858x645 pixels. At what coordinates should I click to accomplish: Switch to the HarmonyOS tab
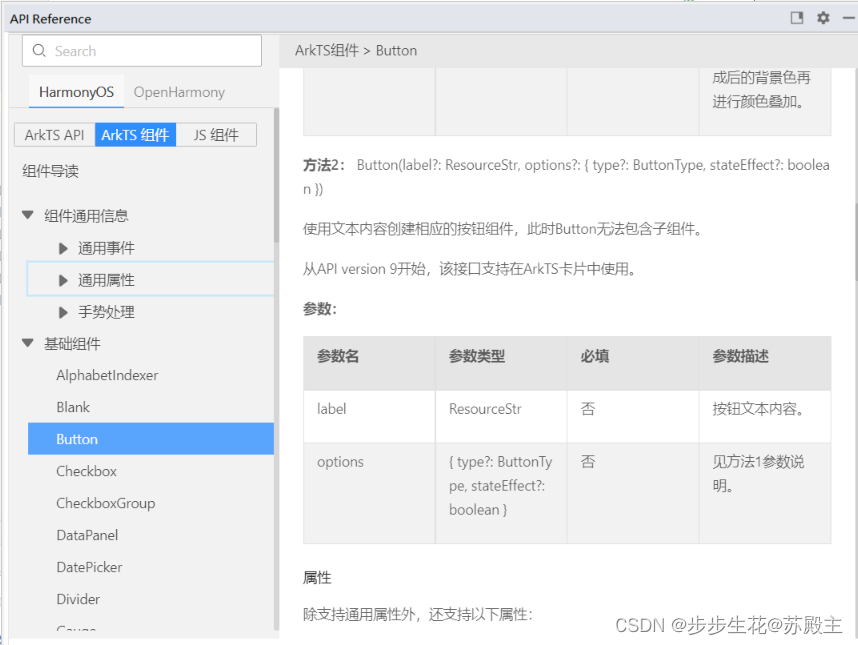(76, 92)
